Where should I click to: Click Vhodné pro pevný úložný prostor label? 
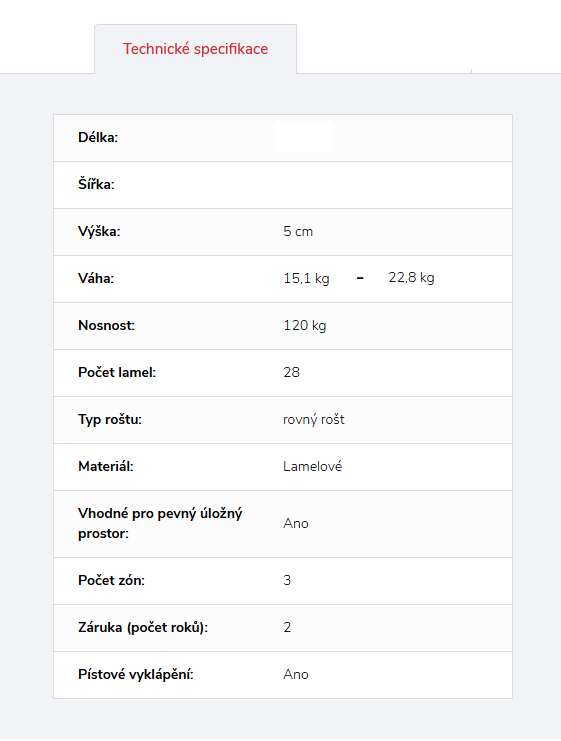[160, 524]
